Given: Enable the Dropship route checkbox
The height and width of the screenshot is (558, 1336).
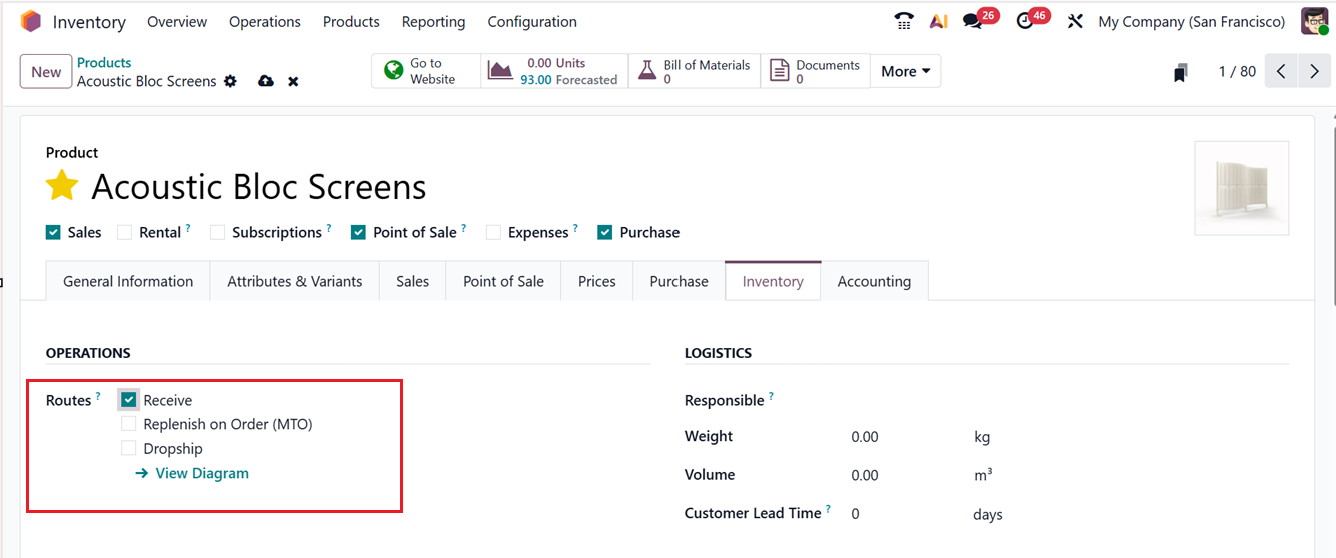Looking at the screenshot, I should pyautogui.click(x=128, y=449).
